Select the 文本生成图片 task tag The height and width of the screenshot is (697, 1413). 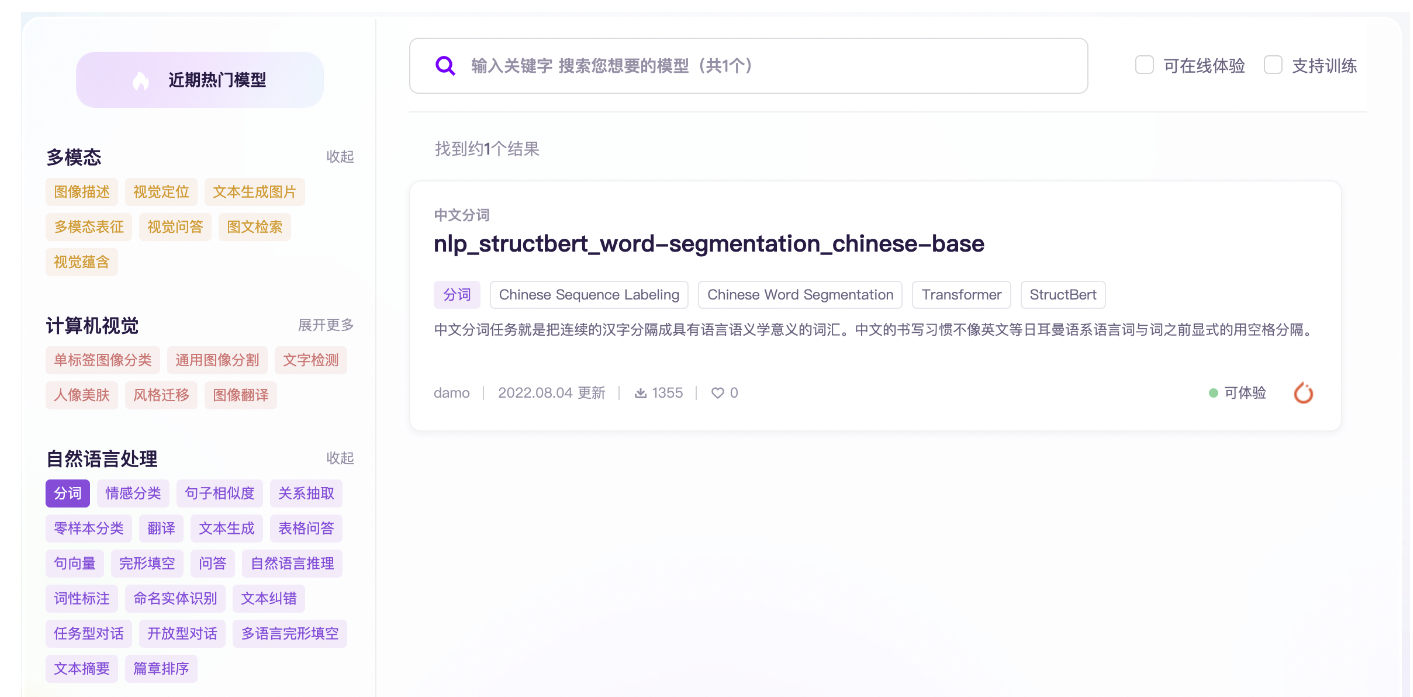(x=255, y=192)
